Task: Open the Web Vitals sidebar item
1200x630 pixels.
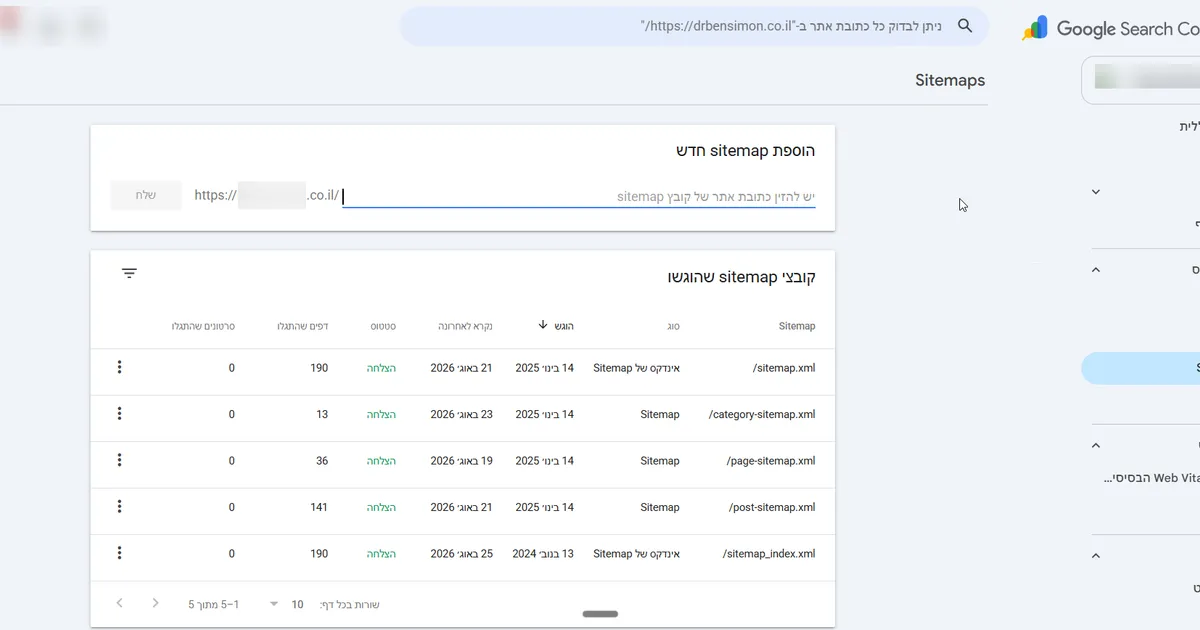Action: (1151, 478)
